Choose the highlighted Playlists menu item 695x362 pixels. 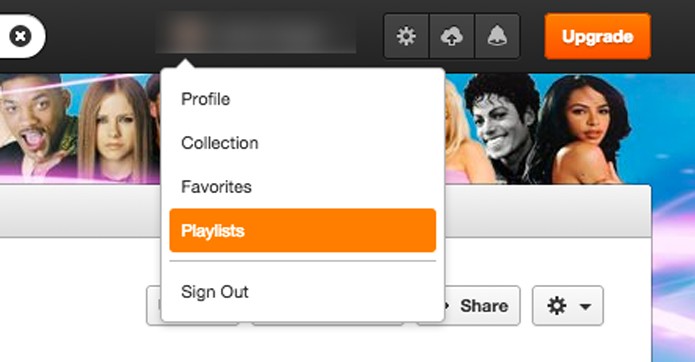point(303,230)
